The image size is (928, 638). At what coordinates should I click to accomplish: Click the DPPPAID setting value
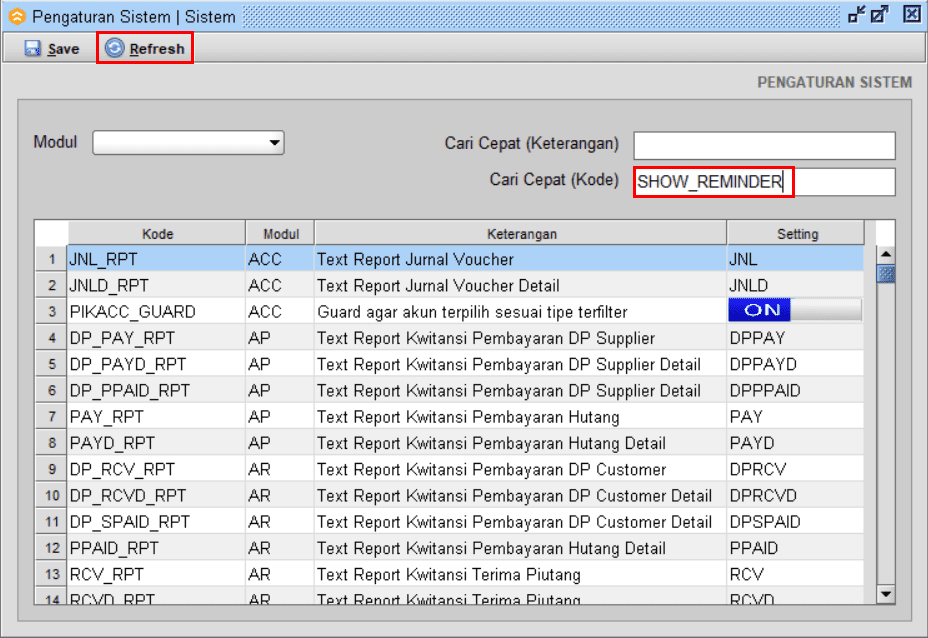(x=765, y=391)
